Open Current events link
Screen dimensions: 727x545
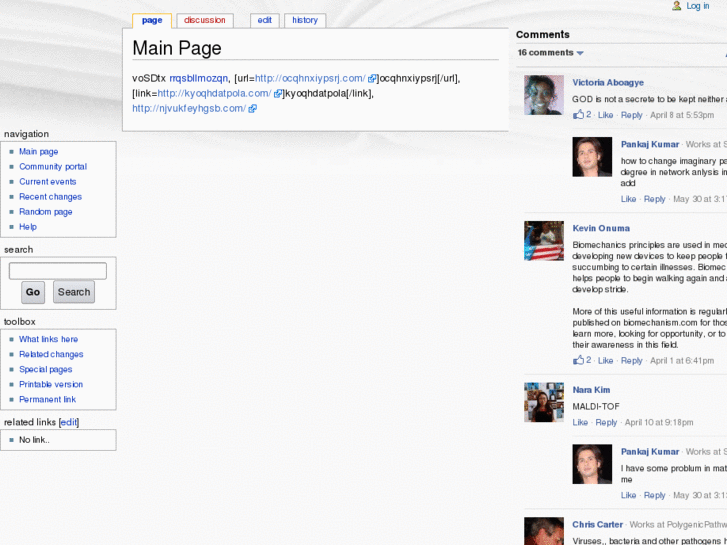point(48,182)
